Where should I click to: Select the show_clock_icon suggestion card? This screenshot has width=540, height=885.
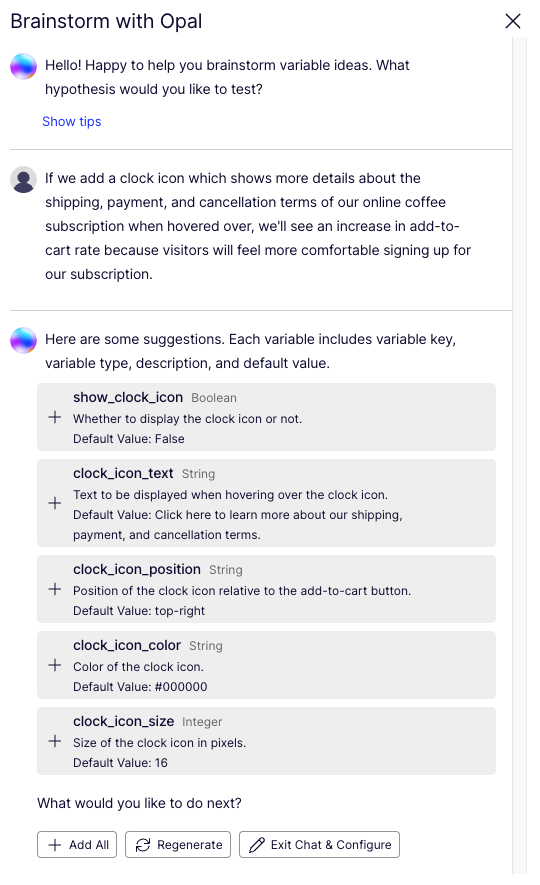tap(266, 418)
